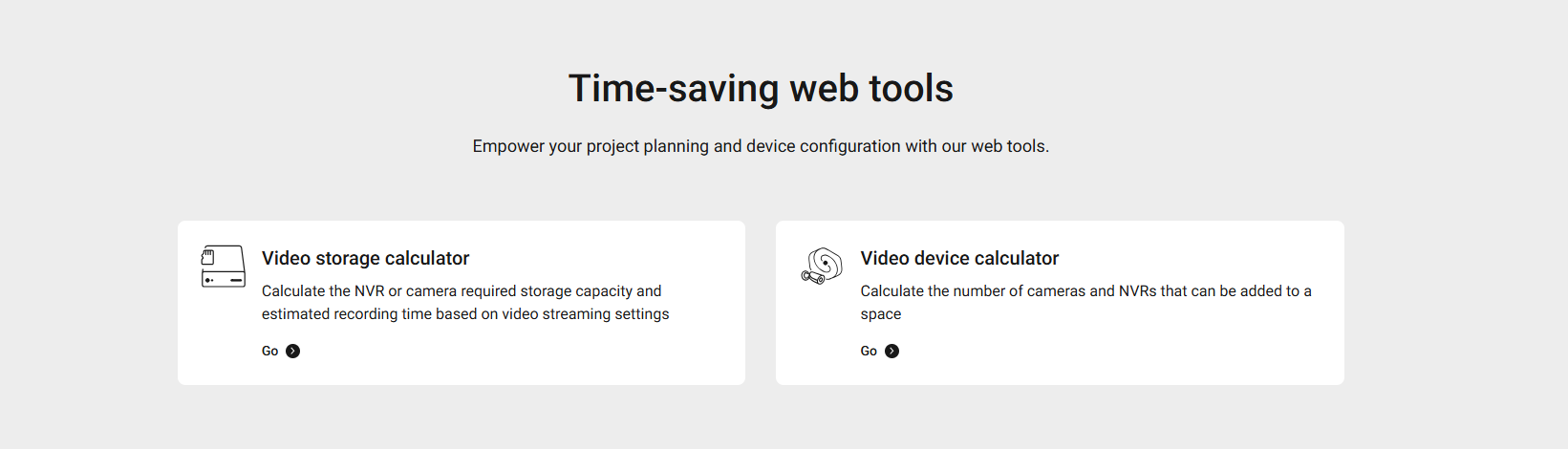This screenshot has width=1568, height=449.
Task: Click arrow icon under Video device calculator
Action: pyautogui.click(x=891, y=352)
